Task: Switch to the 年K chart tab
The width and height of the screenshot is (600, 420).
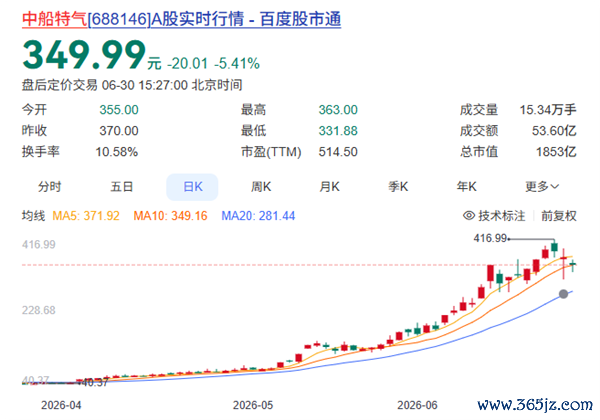Action: click(466, 187)
